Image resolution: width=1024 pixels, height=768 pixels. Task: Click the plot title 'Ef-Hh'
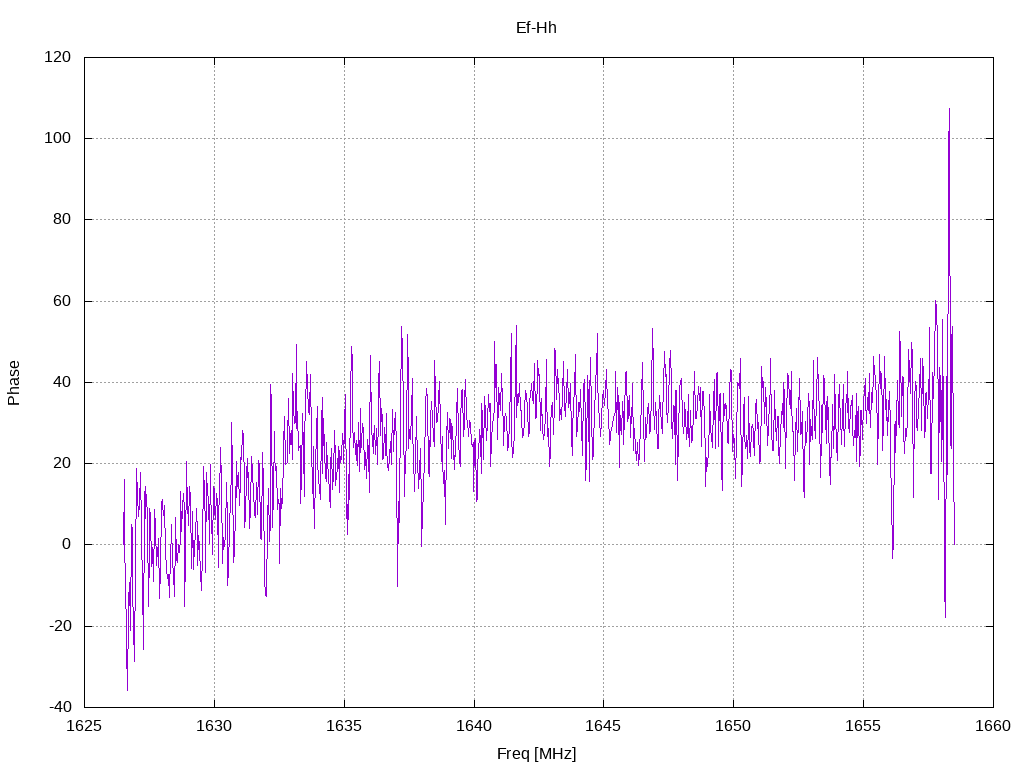[x=536, y=28]
